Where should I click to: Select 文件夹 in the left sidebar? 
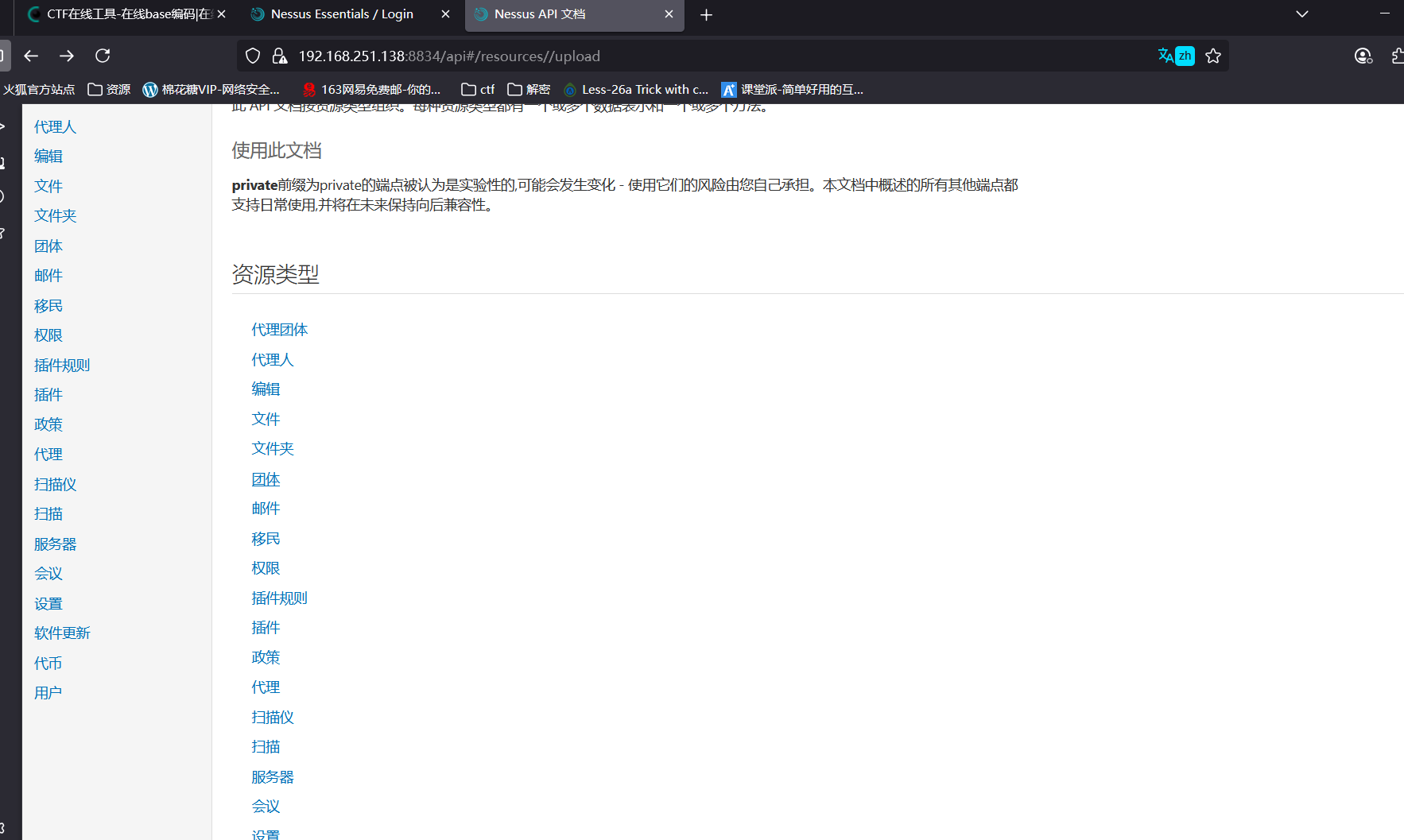coord(55,216)
